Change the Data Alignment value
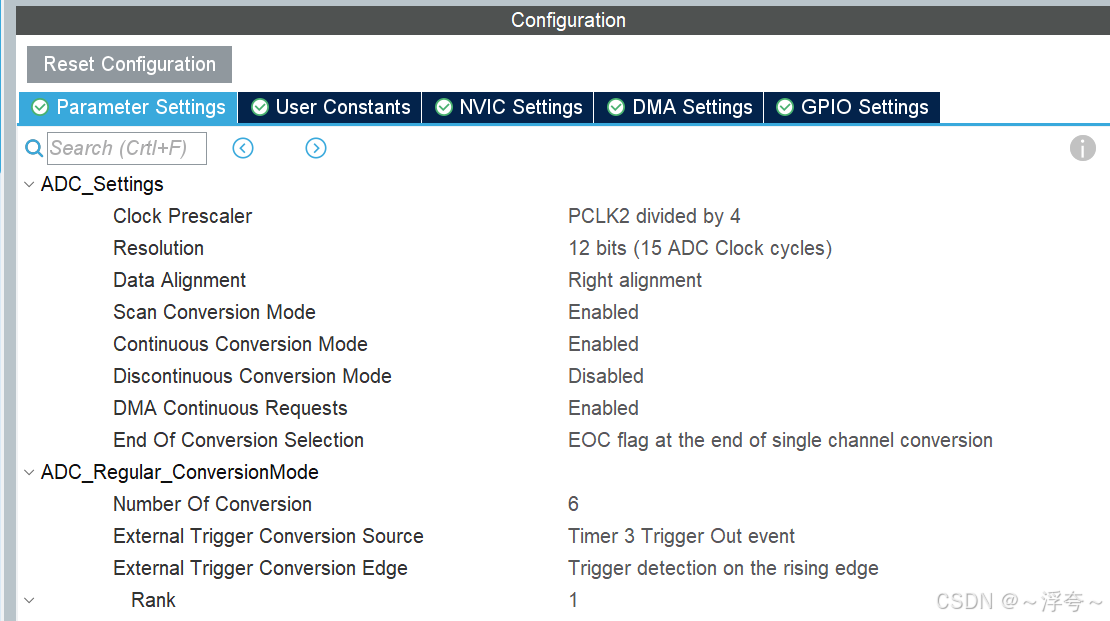The image size is (1110, 621). [x=635, y=280]
